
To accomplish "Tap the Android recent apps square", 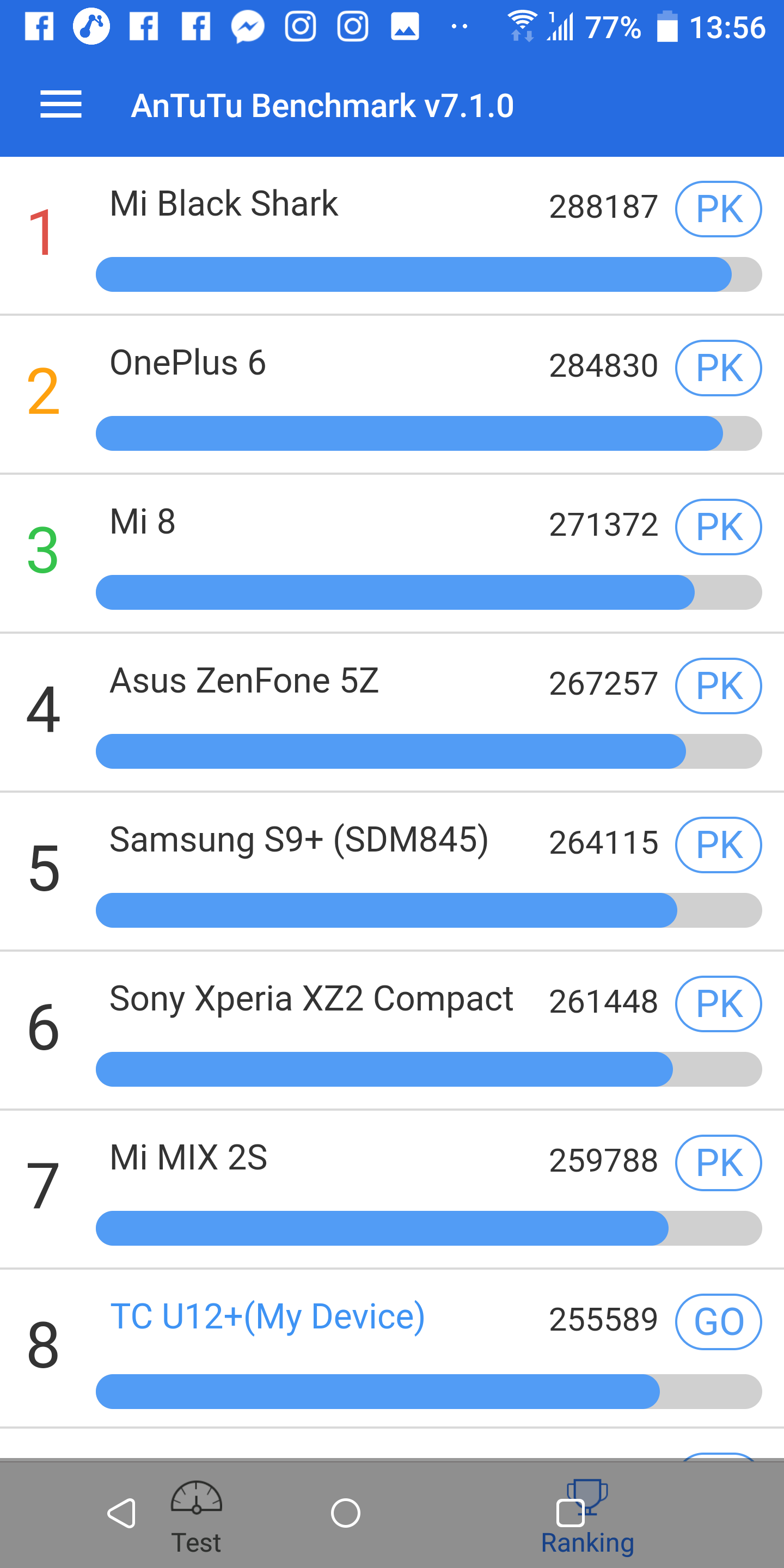I will pyautogui.click(x=571, y=1512).
